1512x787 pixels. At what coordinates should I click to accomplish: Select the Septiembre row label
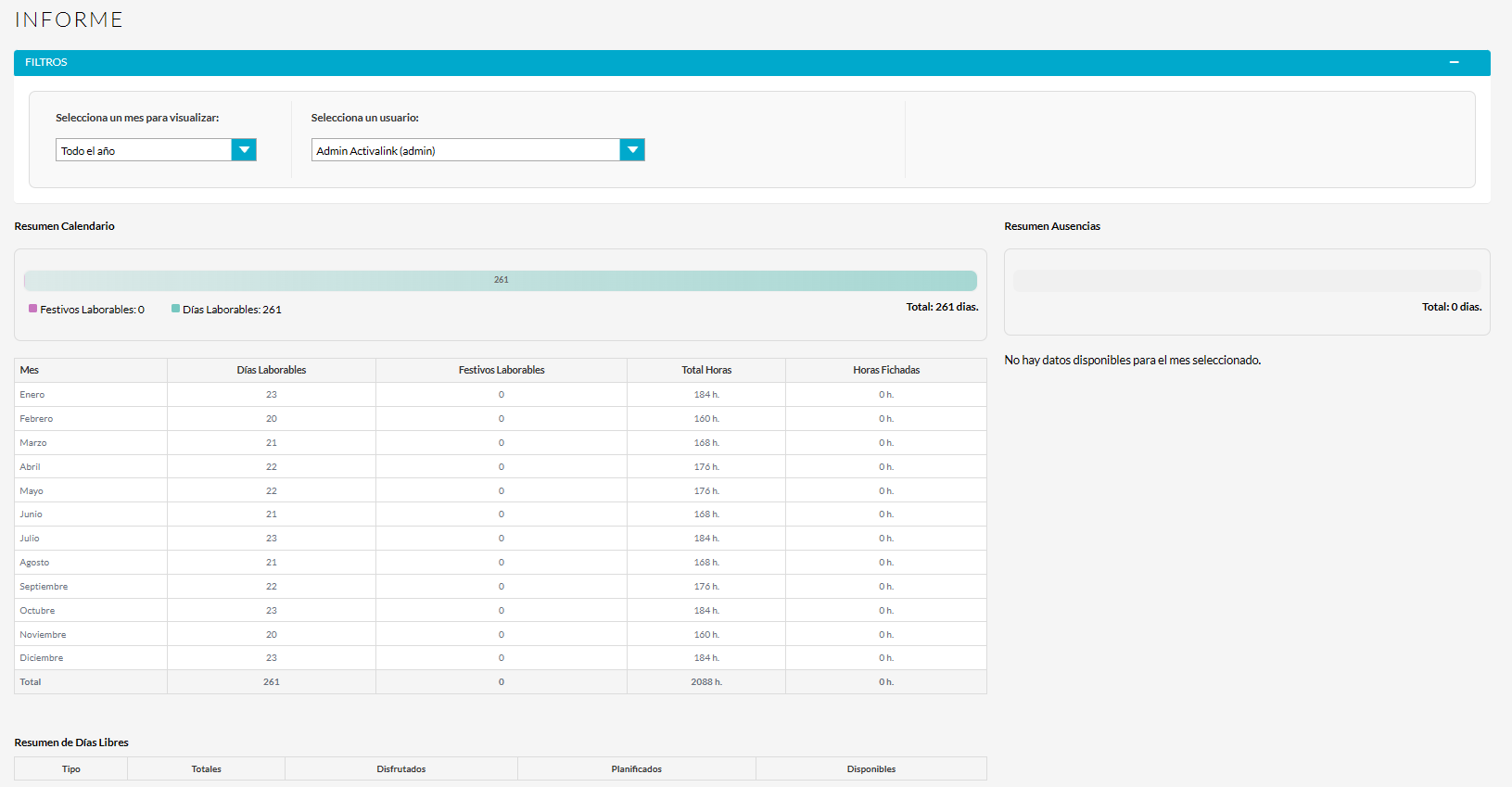point(44,587)
